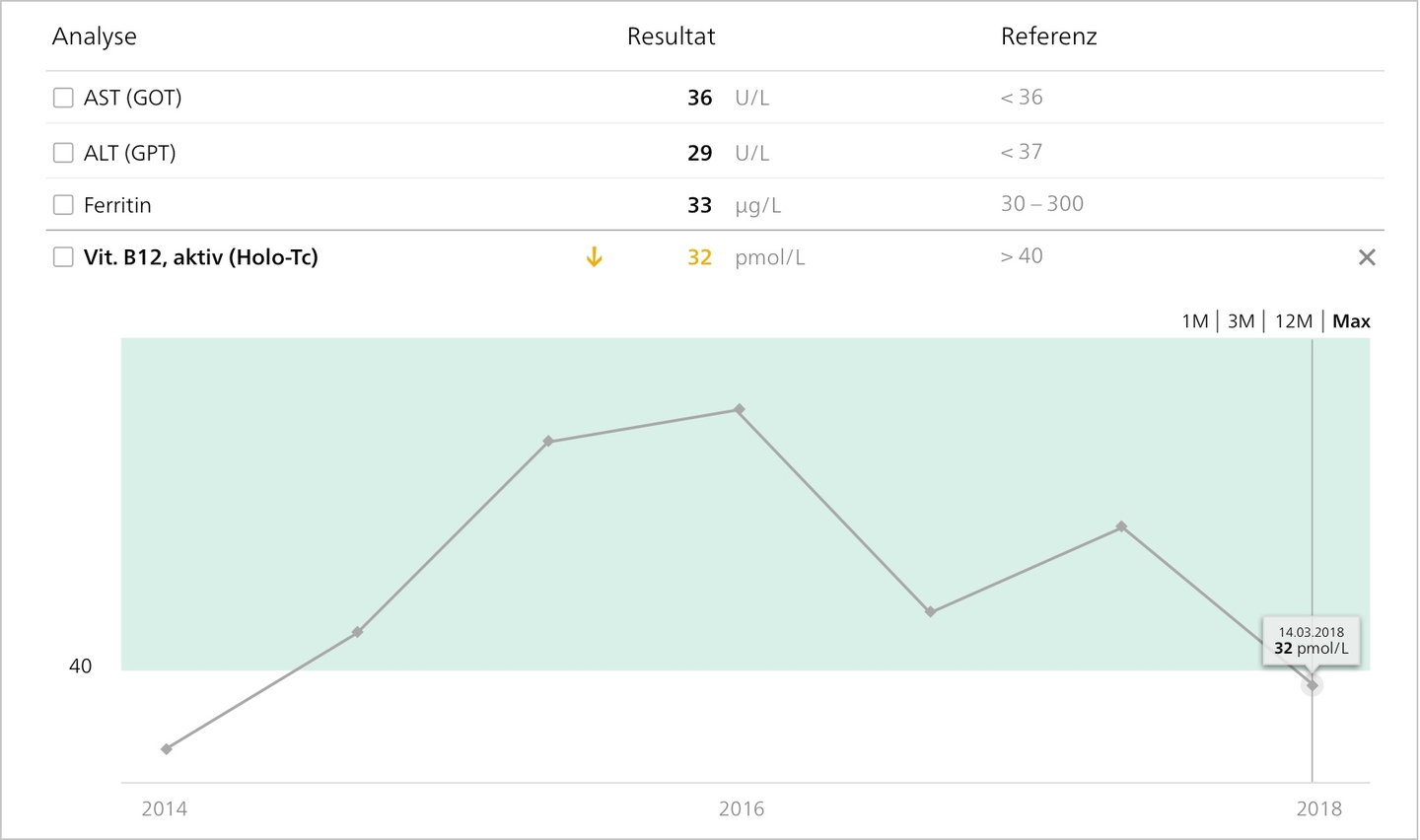Choose the 12M time range
This screenshot has width=1420, height=840.
(1294, 321)
